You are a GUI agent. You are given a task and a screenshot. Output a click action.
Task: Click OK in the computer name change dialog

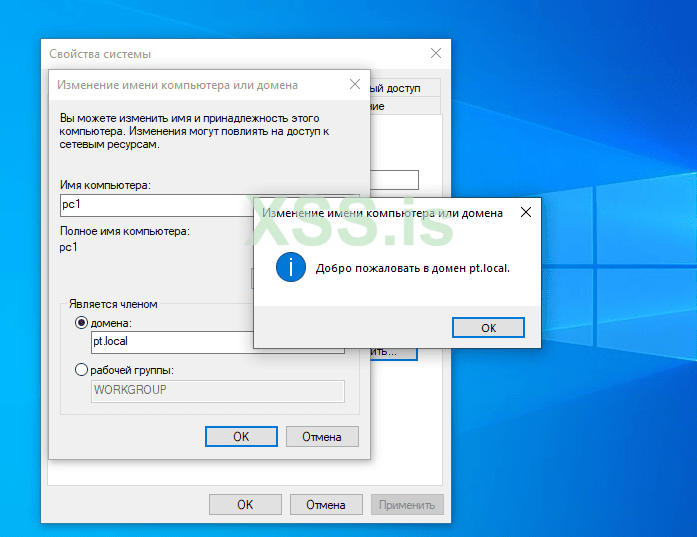point(241,437)
